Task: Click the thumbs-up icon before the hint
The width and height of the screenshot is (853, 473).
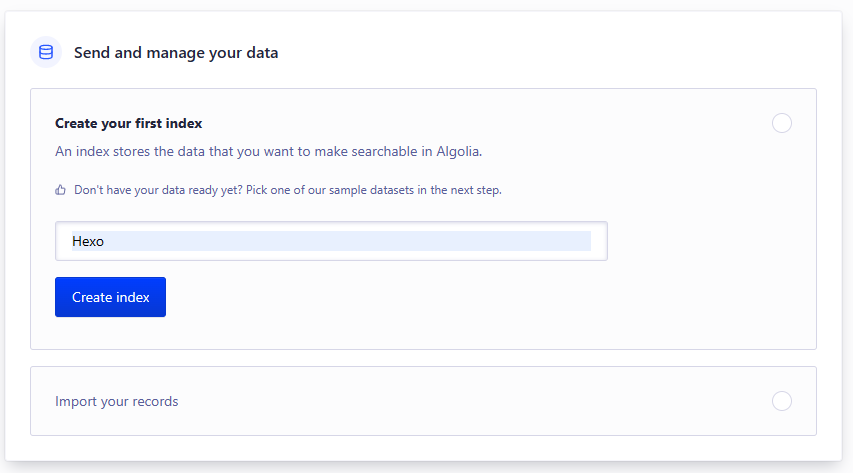Action: tap(61, 190)
